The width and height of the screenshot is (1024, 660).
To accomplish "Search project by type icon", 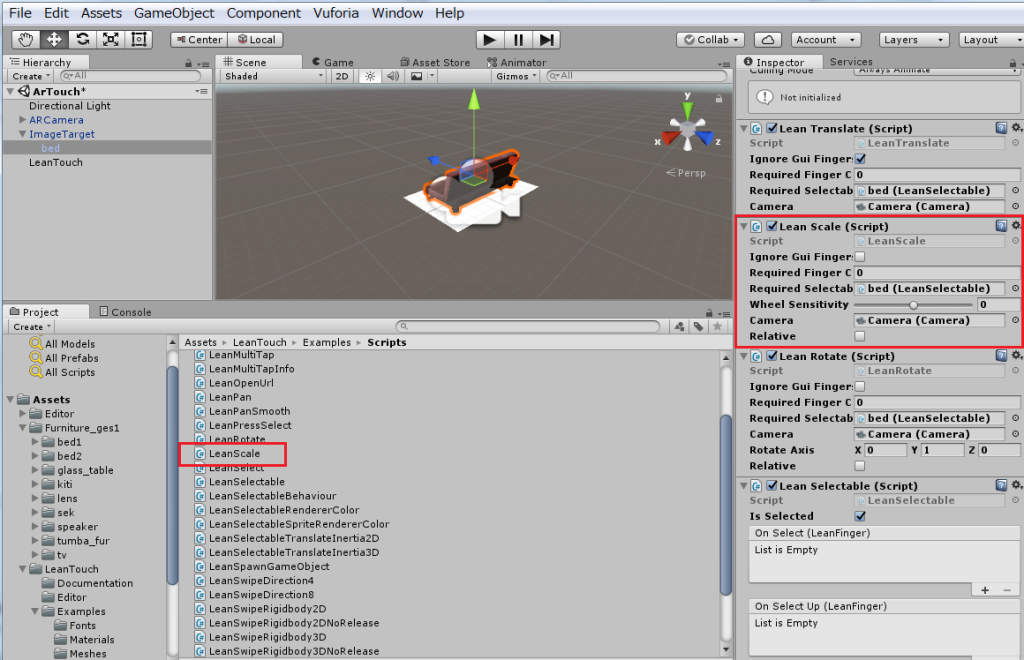I will (x=680, y=326).
